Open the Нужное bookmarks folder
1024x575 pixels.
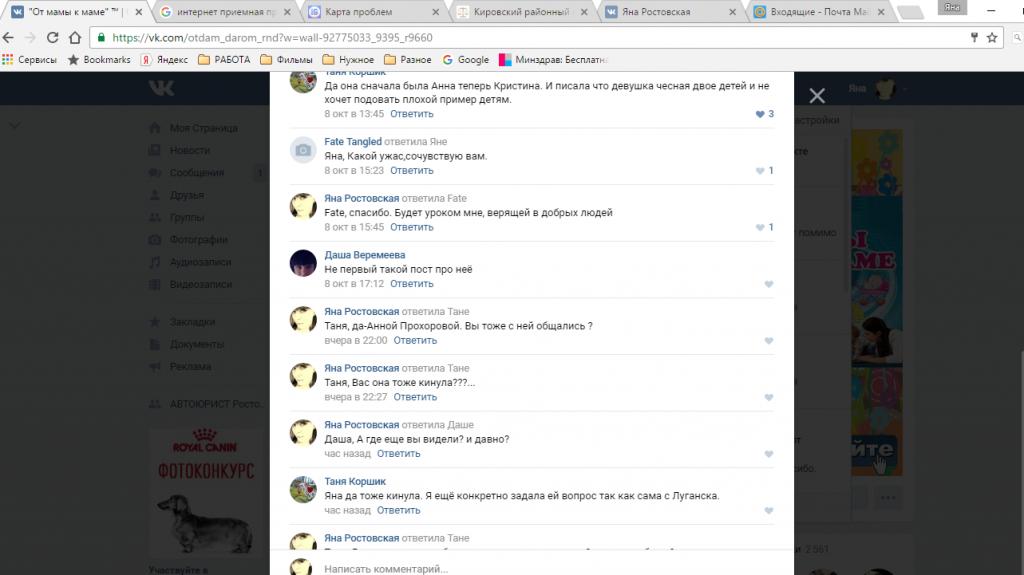coord(348,59)
